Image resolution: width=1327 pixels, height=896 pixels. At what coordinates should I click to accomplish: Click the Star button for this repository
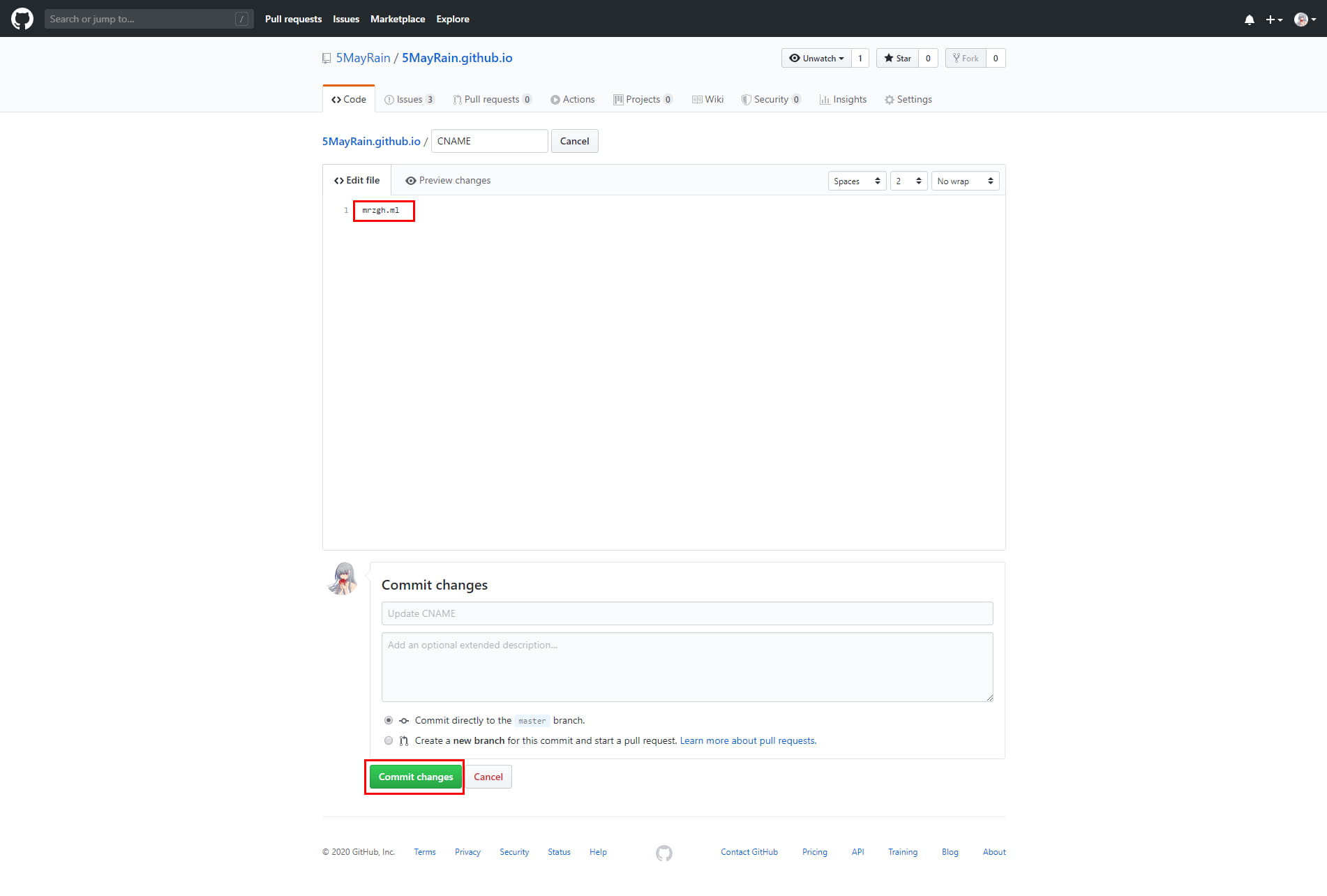897,59
